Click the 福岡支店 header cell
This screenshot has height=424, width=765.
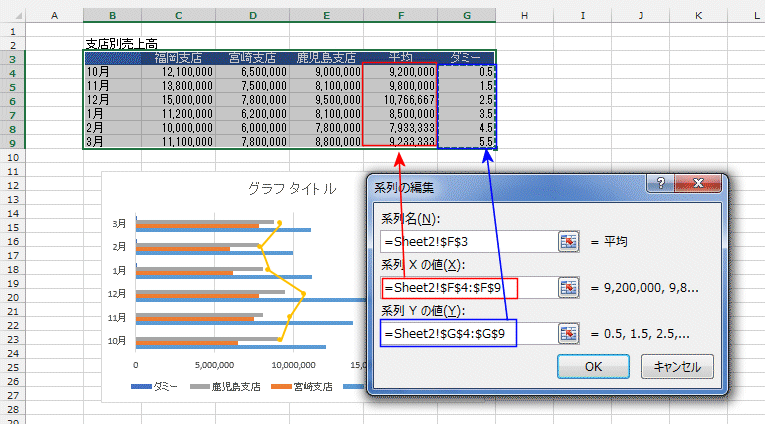click(x=178, y=58)
